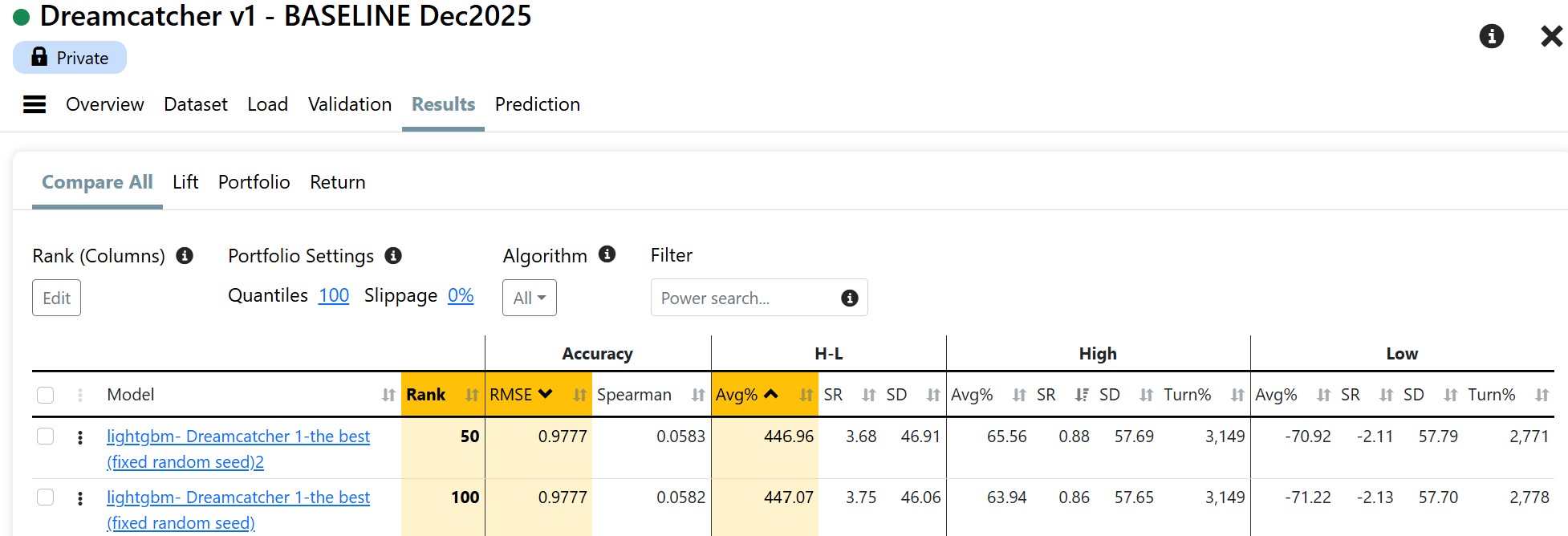The height and width of the screenshot is (536, 1568).
Task: Open the three-dot menu for second lightgbm row
Action: (80, 498)
